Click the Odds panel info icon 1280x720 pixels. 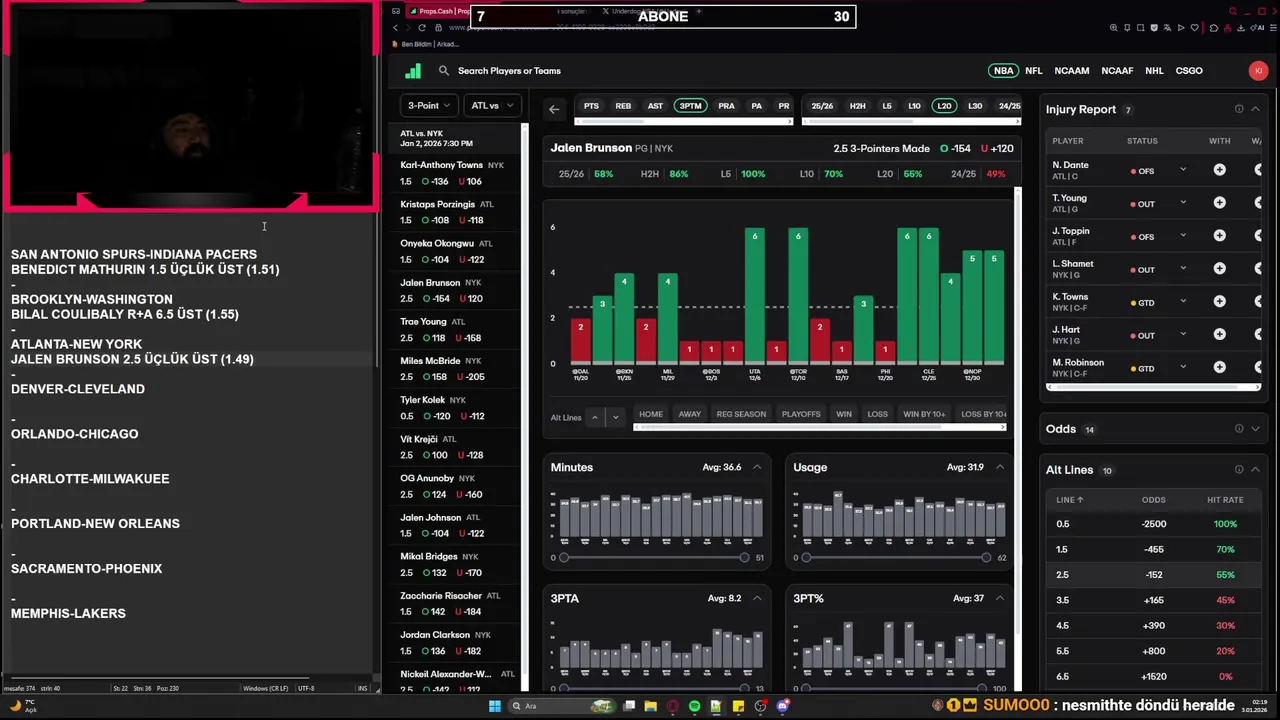[x=1239, y=429]
